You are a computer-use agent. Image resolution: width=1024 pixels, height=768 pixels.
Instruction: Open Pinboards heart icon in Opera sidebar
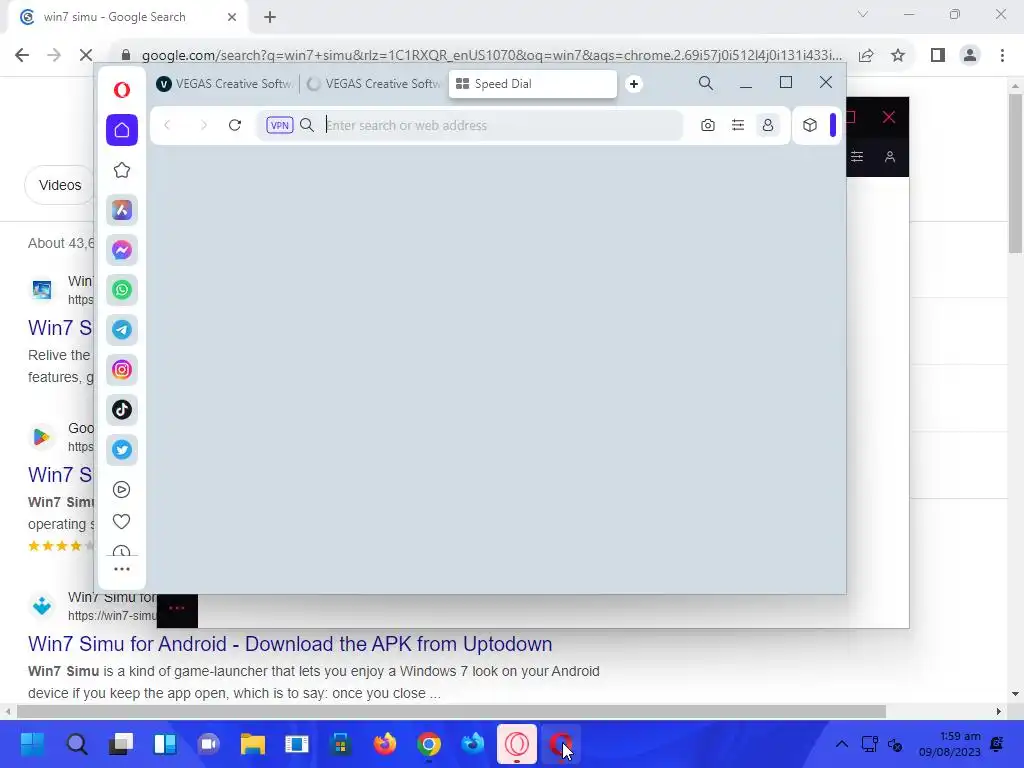[x=121, y=521]
